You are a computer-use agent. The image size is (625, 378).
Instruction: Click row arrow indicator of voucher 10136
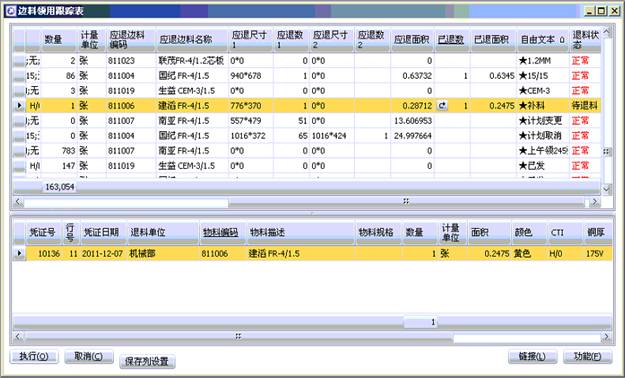(19, 253)
